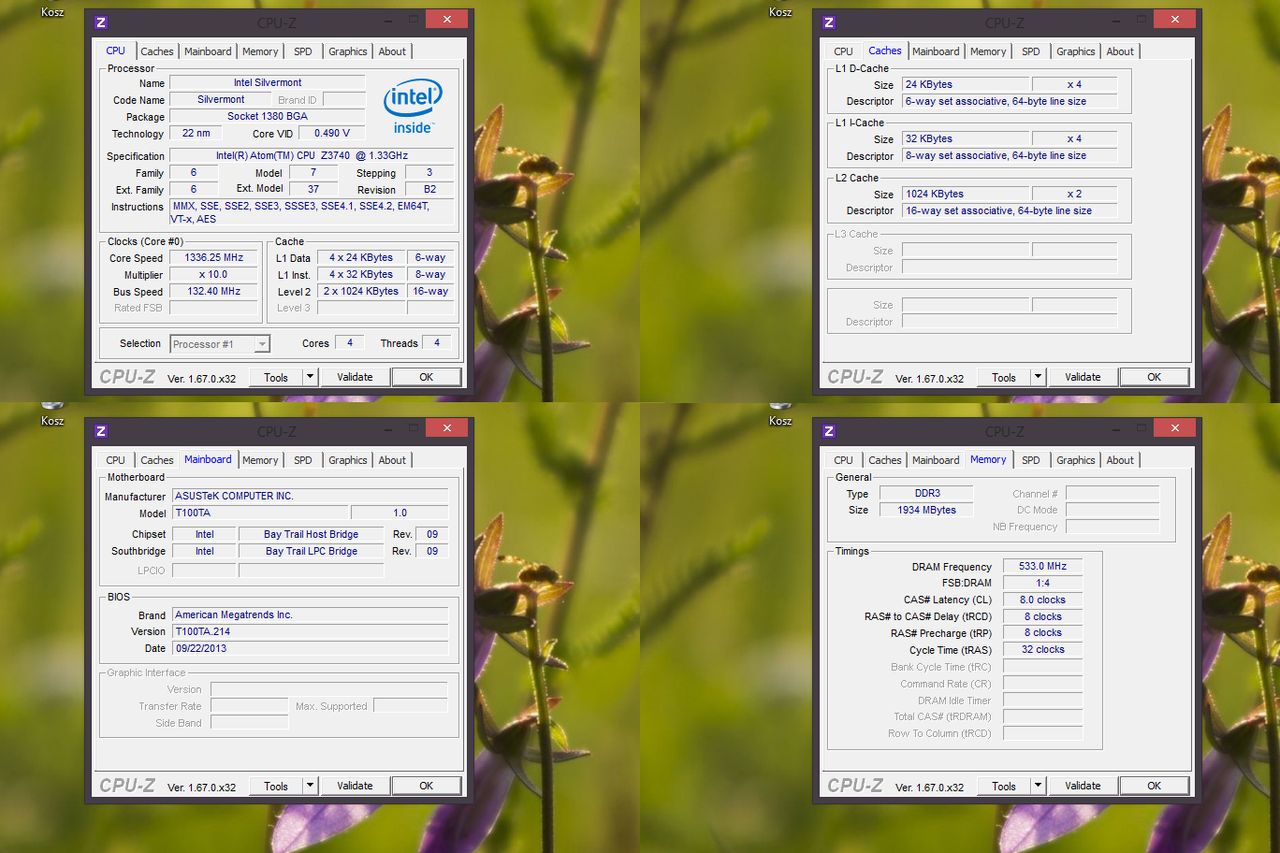Click the CPU-Z logo icon in Caches tab window title bar
This screenshot has height=853, width=1280.
[x=829, y=22]
